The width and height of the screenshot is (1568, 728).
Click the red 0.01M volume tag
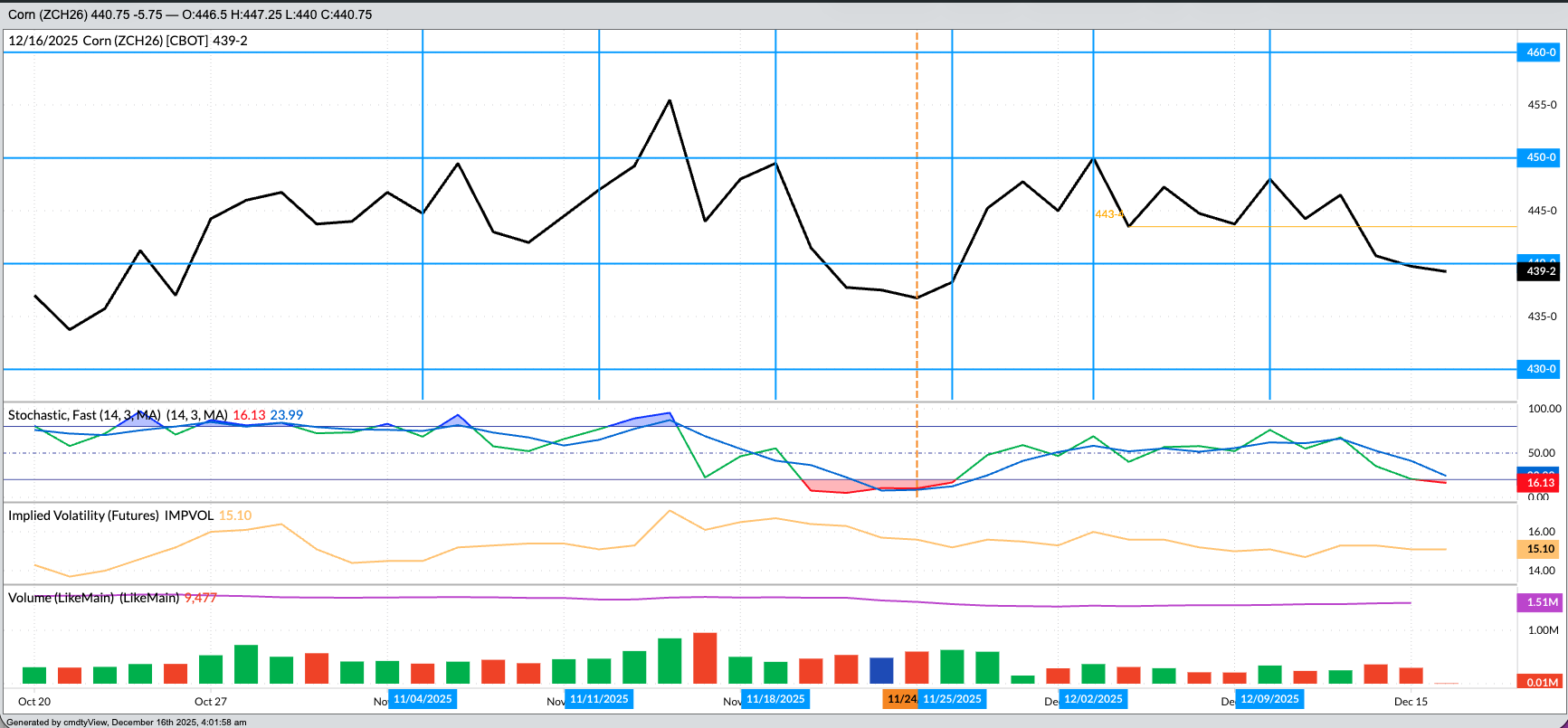click(x=1541, y=683)
